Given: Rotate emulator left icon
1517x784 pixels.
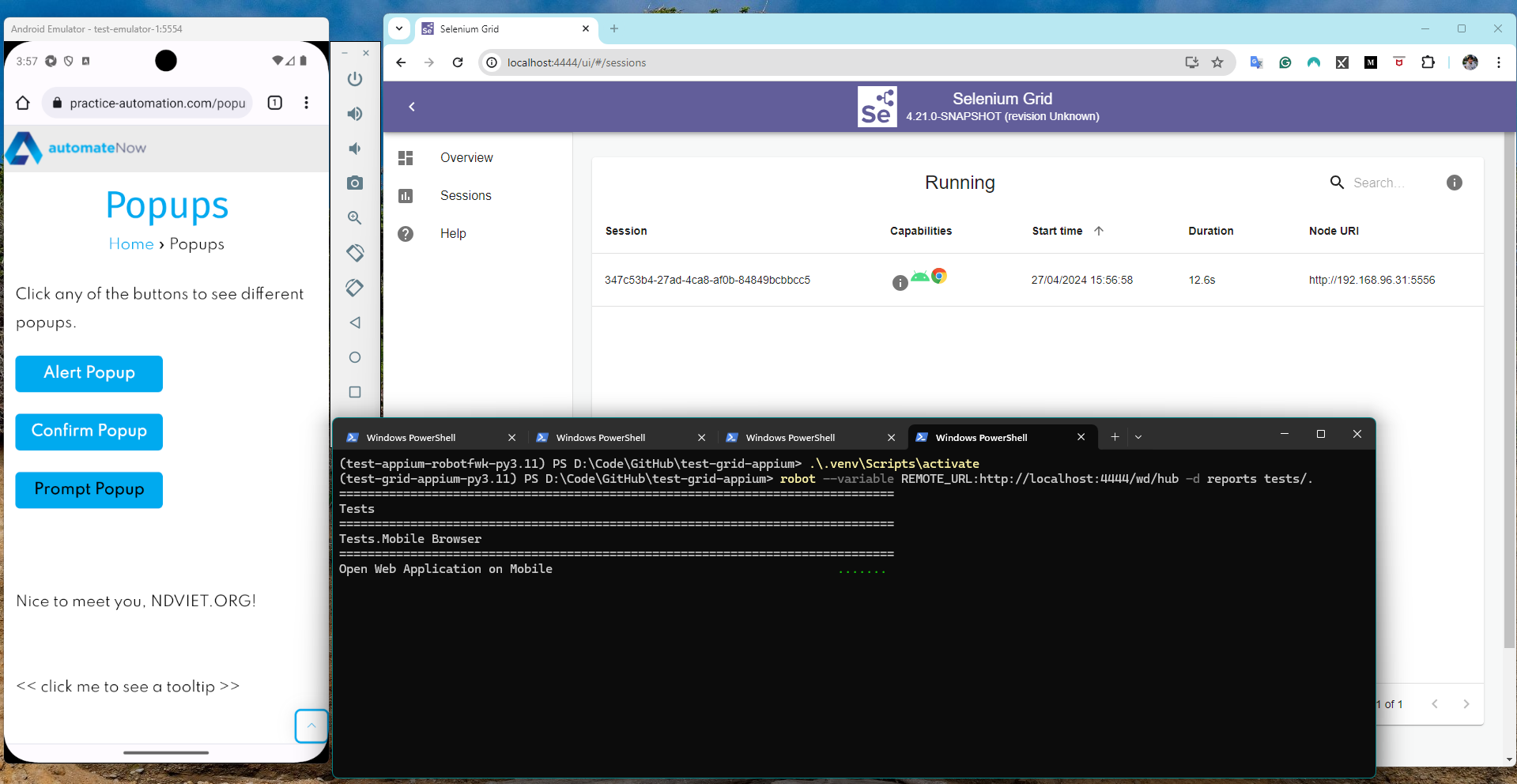Looking at the screenshot, I should pyautogui.click(x=355, y=253).
